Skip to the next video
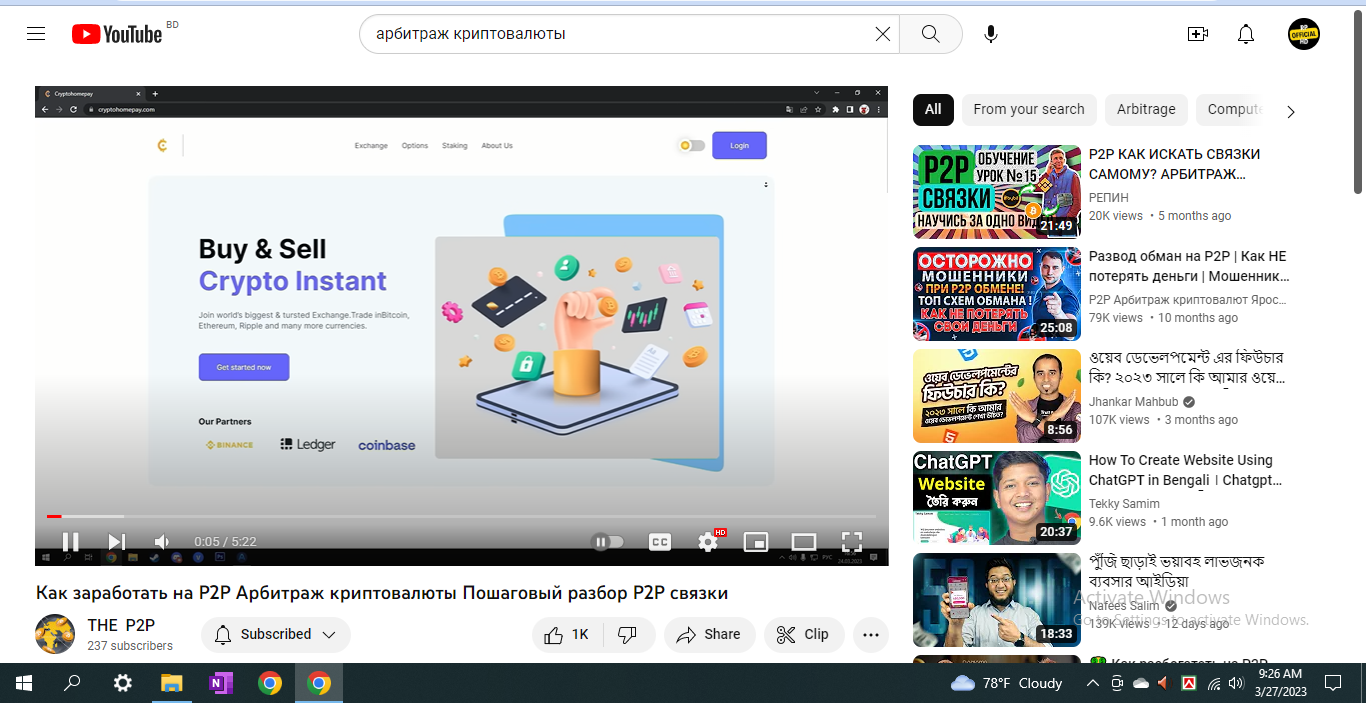This screenshot has width=1366, height=703. click(116, 542)
